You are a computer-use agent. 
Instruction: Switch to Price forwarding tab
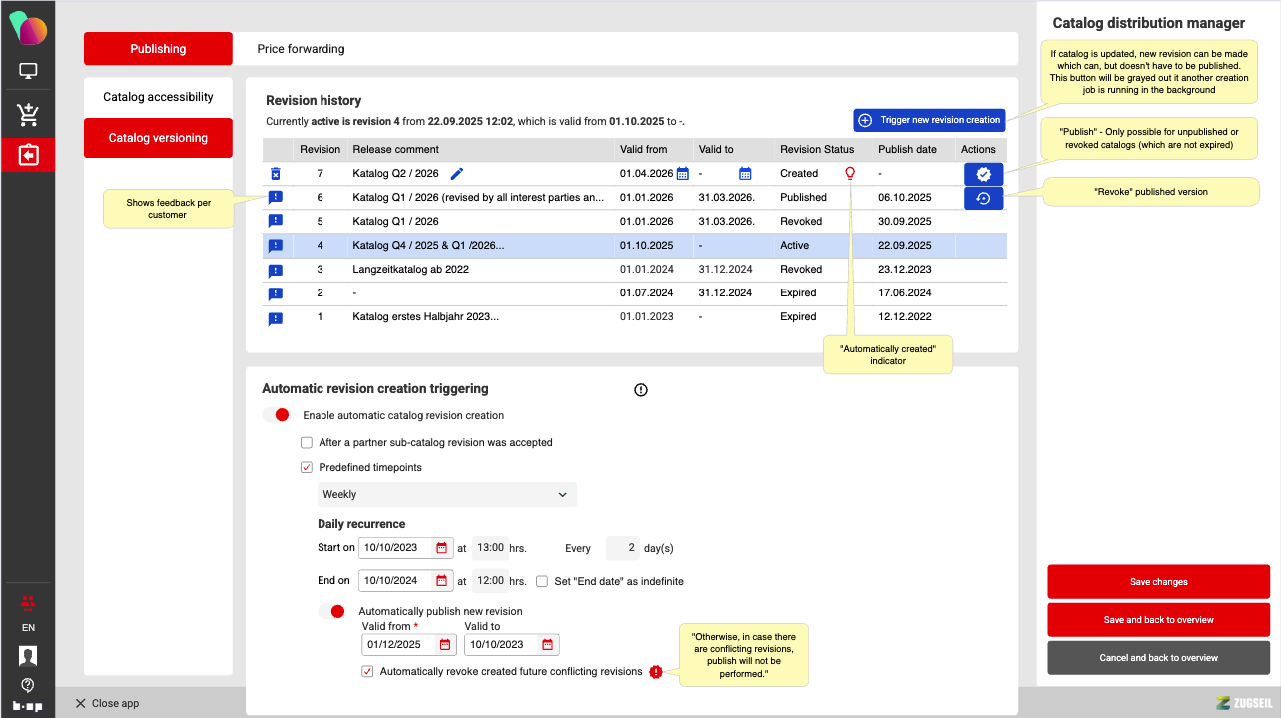(301, 49)
